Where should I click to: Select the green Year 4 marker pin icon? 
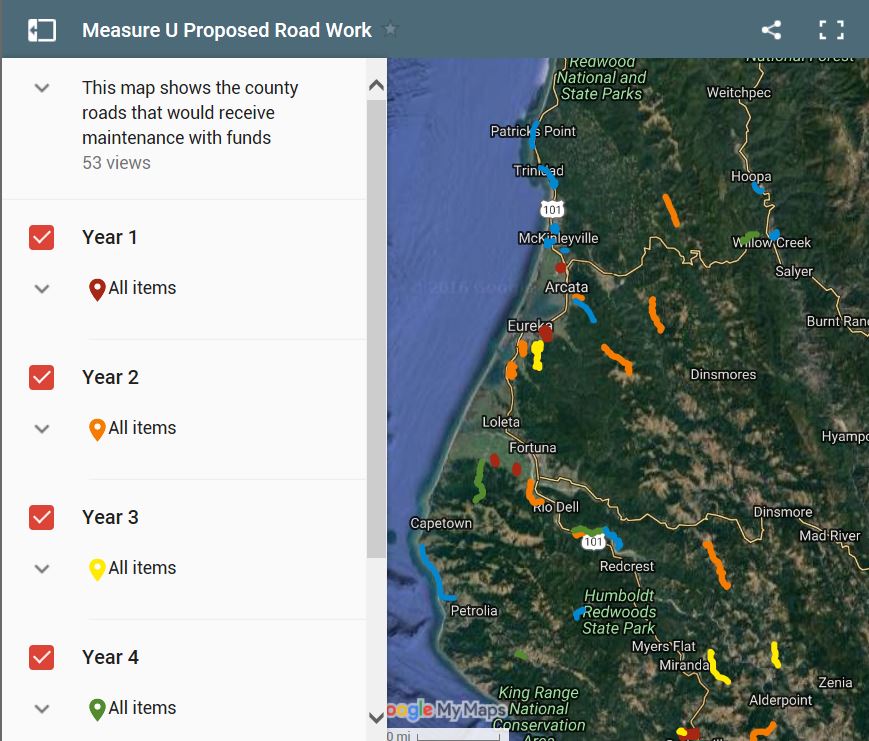pos(97,708)
